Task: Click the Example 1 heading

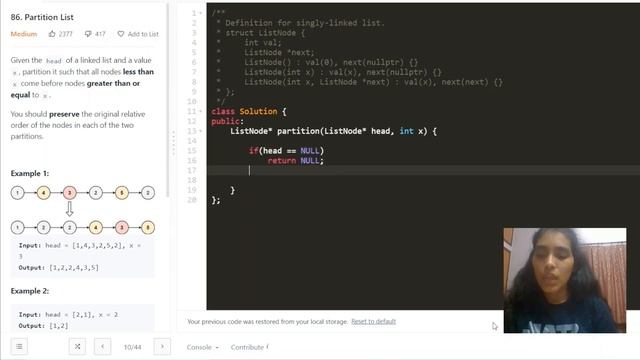Action: click(30, 173)
